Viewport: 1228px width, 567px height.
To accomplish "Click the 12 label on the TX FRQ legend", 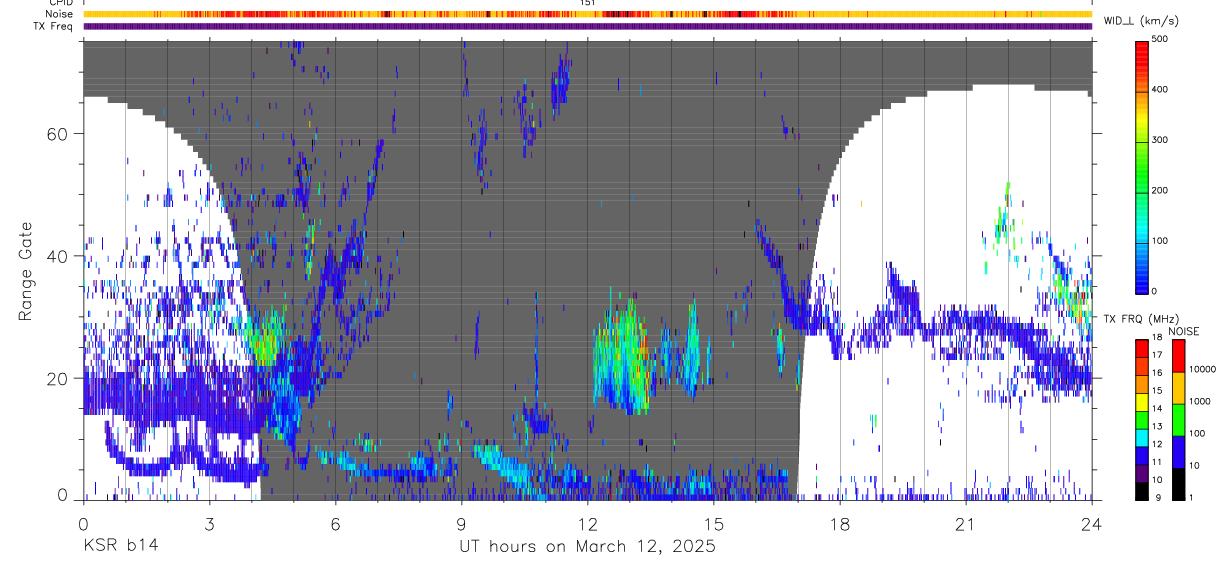I will coord(1158,445).
